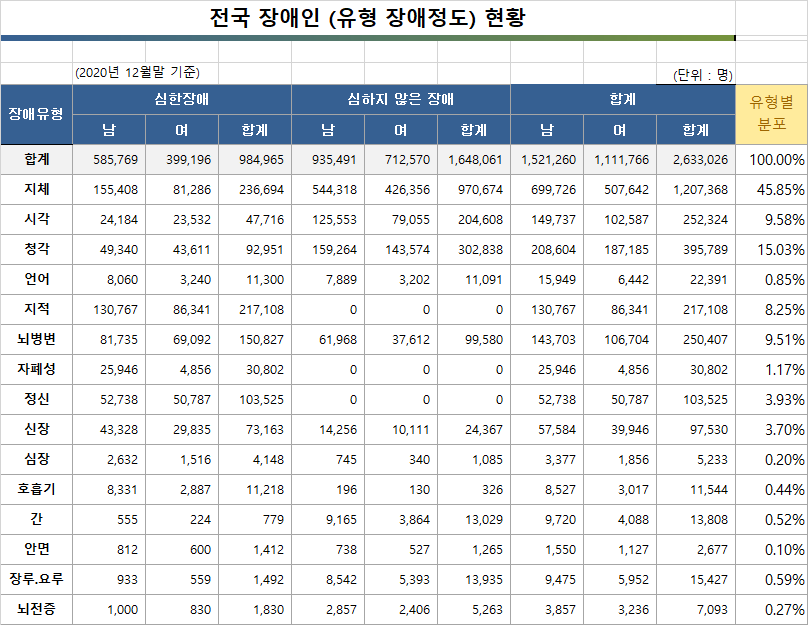Image resolution: width=808 pixels, height=625 pixels.
Task: Click the 장루.요루 row label
Action: (36, 579)
